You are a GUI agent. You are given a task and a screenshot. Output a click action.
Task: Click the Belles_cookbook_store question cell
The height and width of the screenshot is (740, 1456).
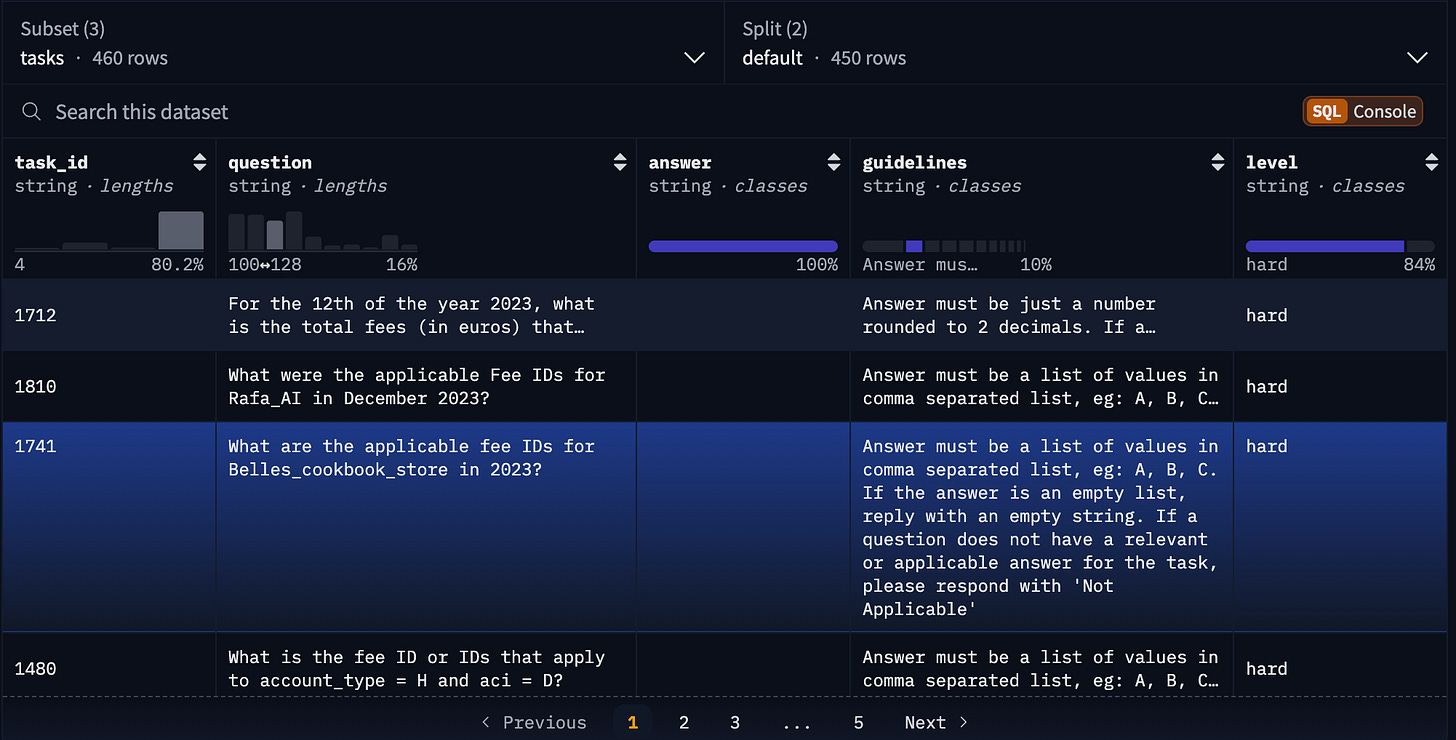(x=426, y=527)
